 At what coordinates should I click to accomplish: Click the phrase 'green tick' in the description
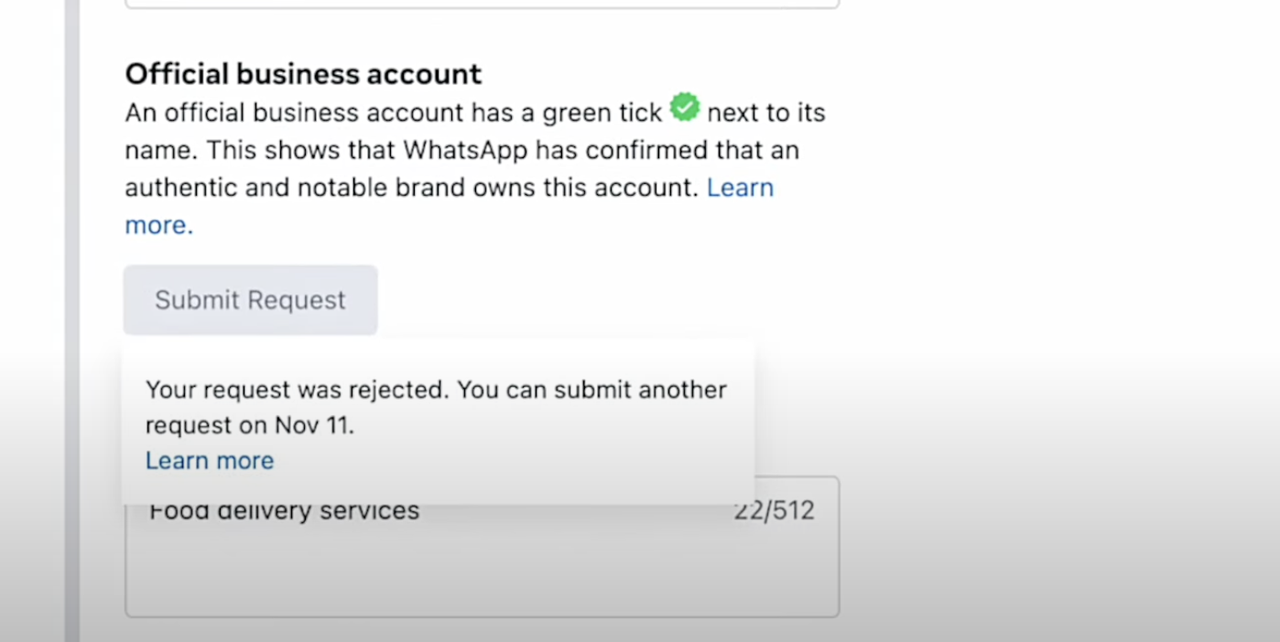click(x=602, y=113)
